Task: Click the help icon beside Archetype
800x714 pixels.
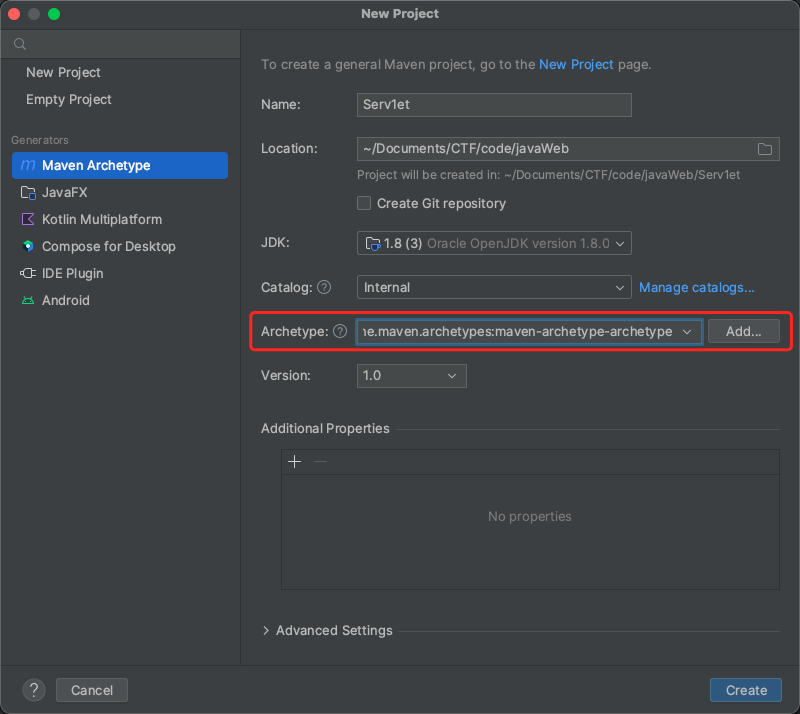Action: pos(340,332)
